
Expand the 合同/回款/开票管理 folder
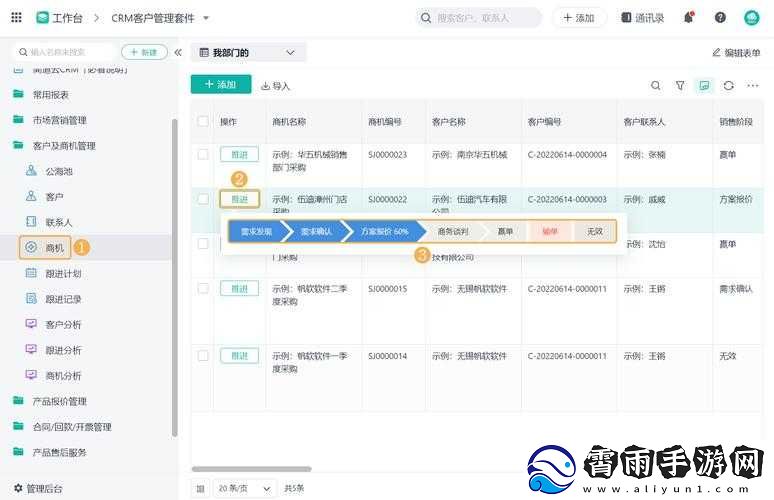(x=72, y=427)
